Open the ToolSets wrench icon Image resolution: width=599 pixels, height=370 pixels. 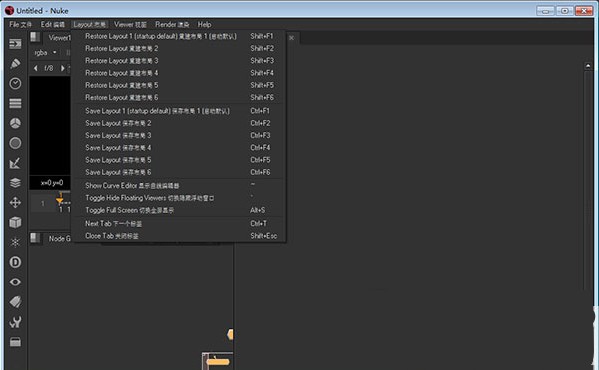[x=15, y=322]
